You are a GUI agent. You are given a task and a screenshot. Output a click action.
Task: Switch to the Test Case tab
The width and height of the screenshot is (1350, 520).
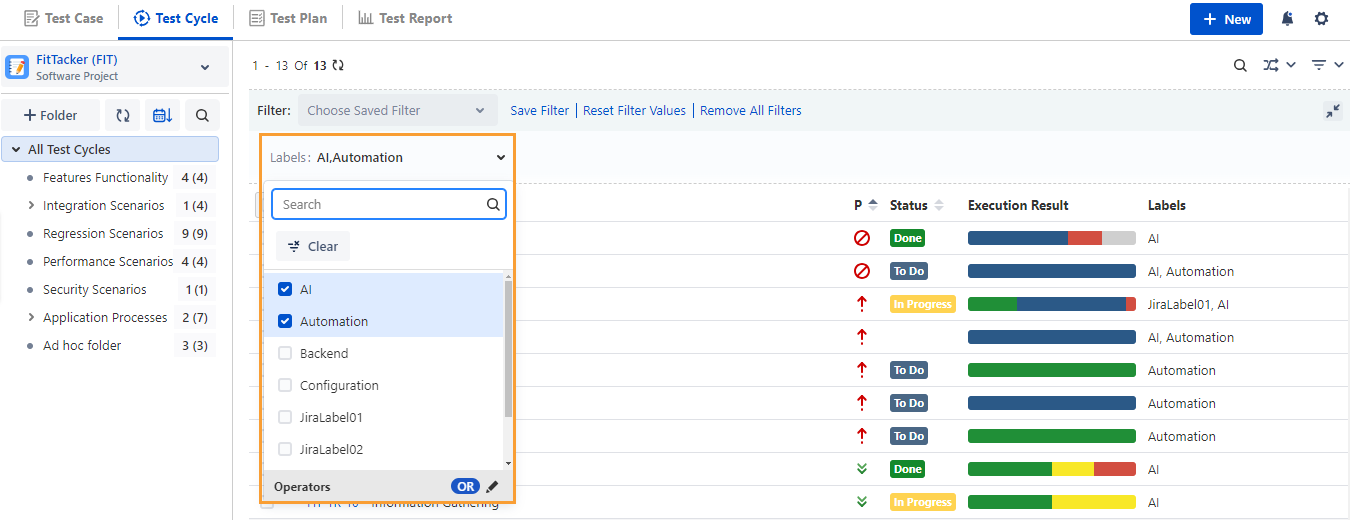[x=63, y=18]
